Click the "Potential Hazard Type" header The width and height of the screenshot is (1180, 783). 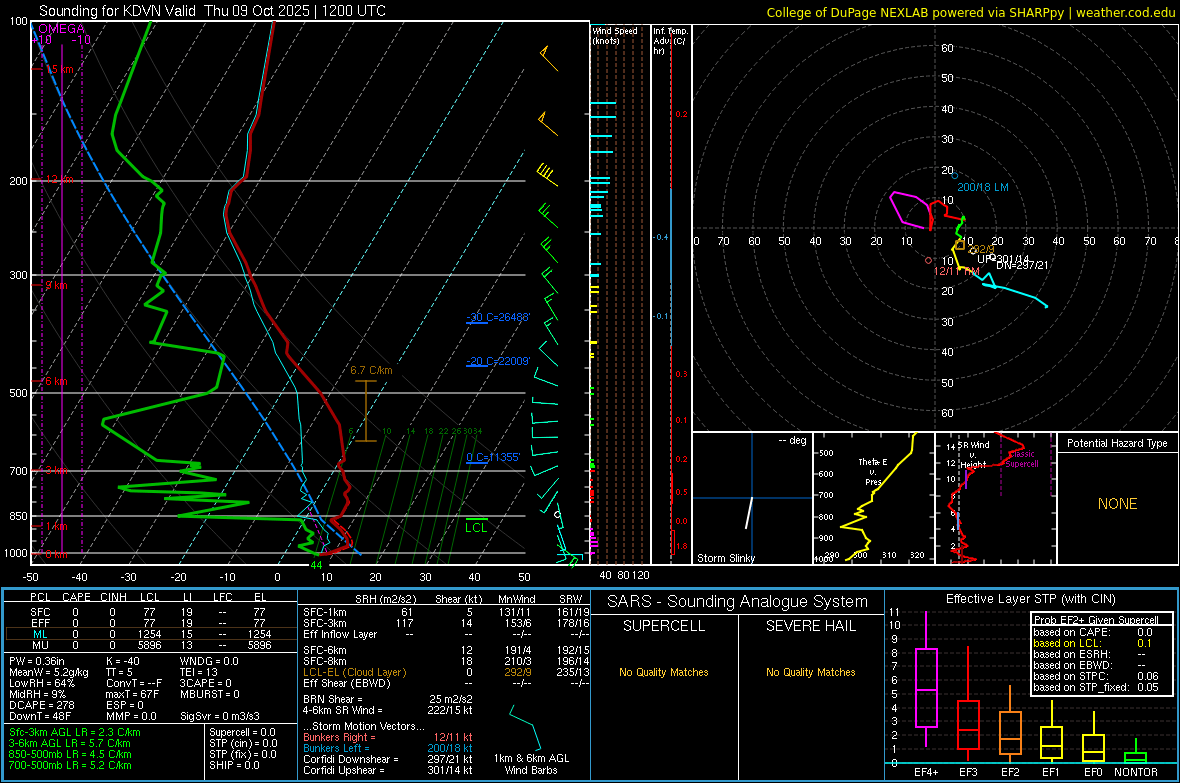coord(1117,443)
